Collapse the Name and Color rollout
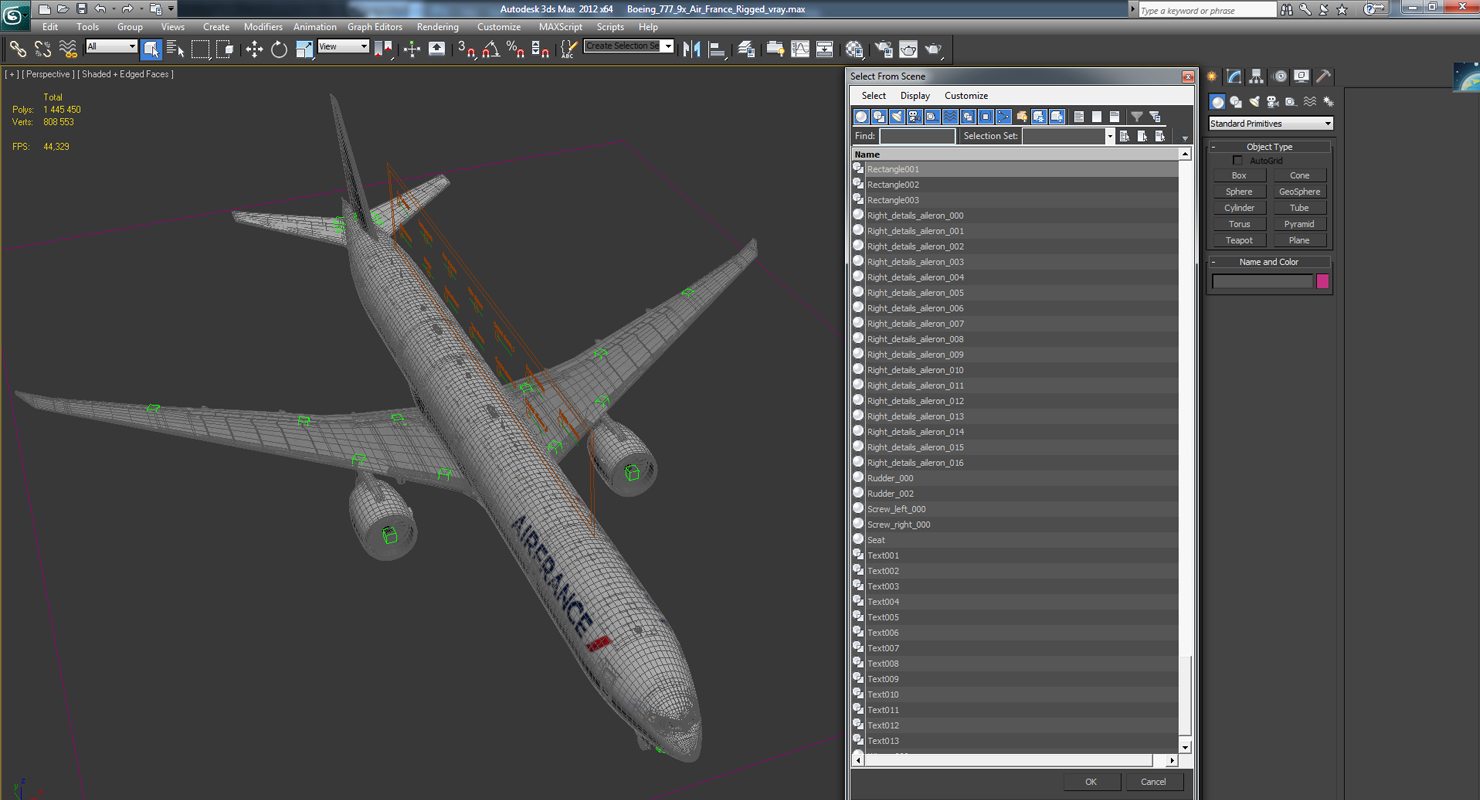The width and height of the screenshot is (1480, 800). tap(1270, 262)
